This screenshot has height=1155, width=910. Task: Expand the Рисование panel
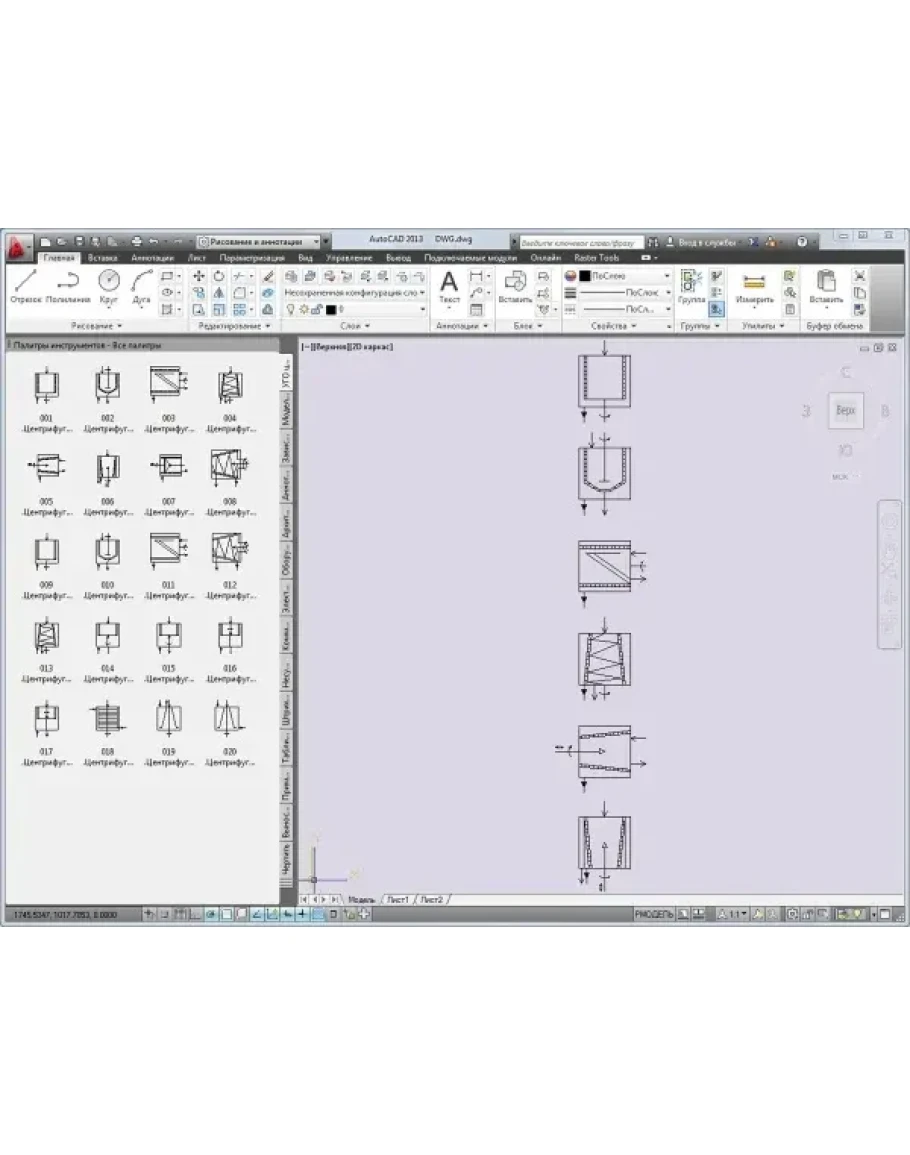[97, 326]
